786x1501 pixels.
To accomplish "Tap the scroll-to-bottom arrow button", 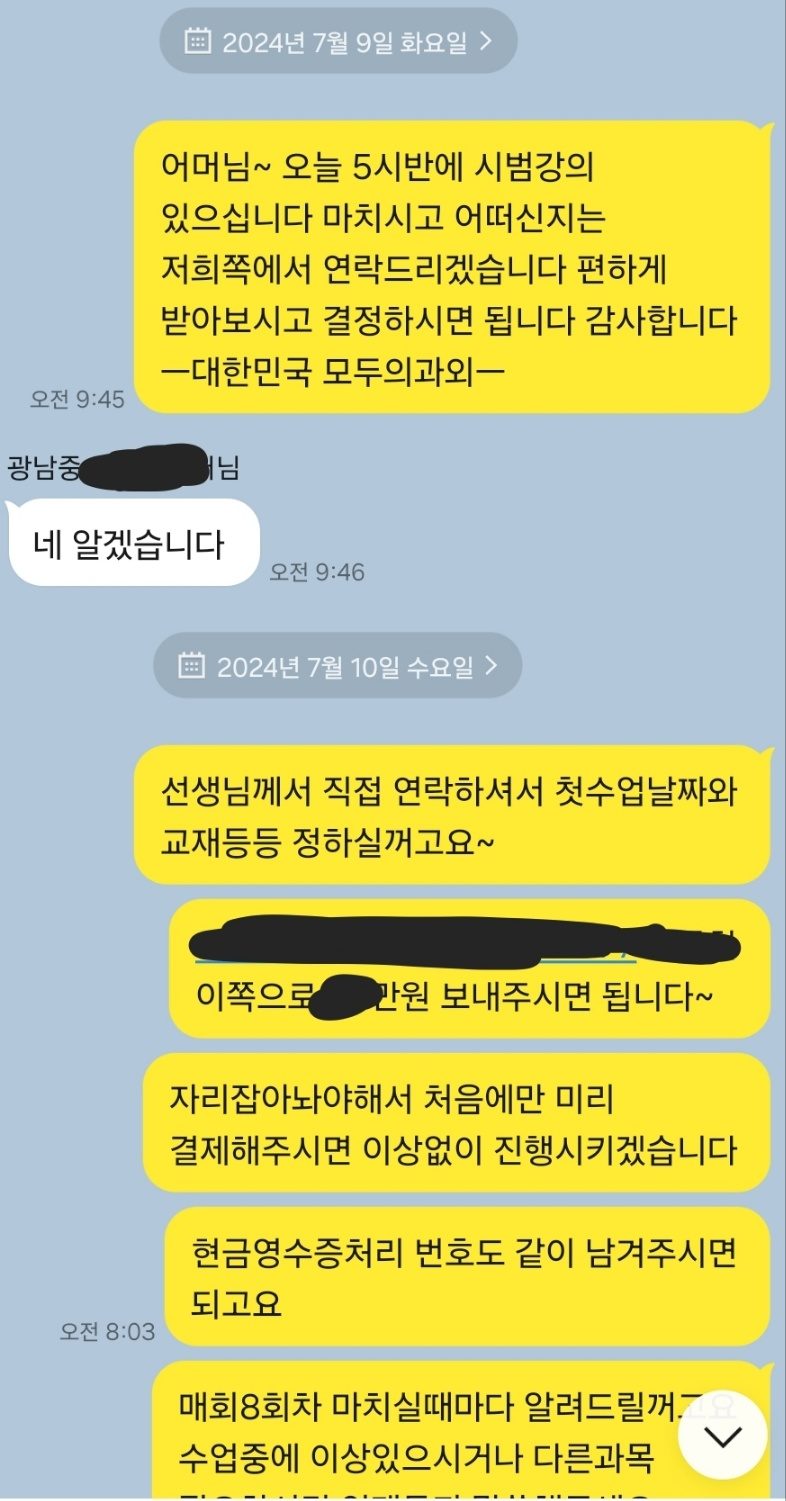I will pos(722,1435).
